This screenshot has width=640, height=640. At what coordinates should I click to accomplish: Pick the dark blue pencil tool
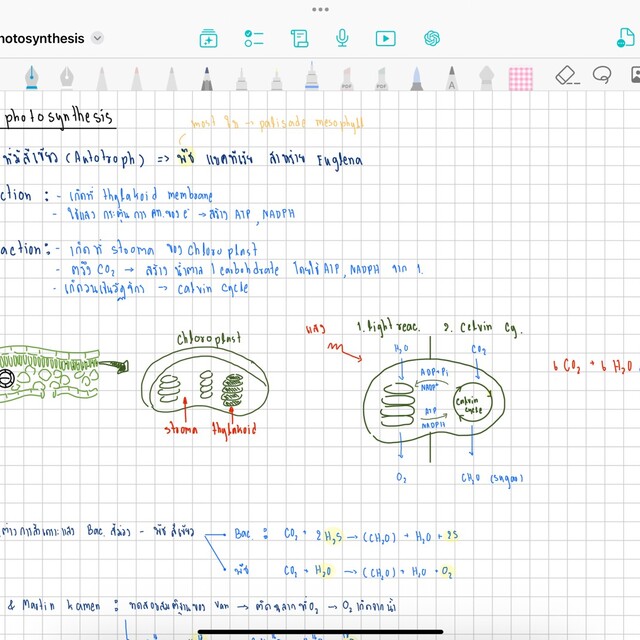(206, 77)
